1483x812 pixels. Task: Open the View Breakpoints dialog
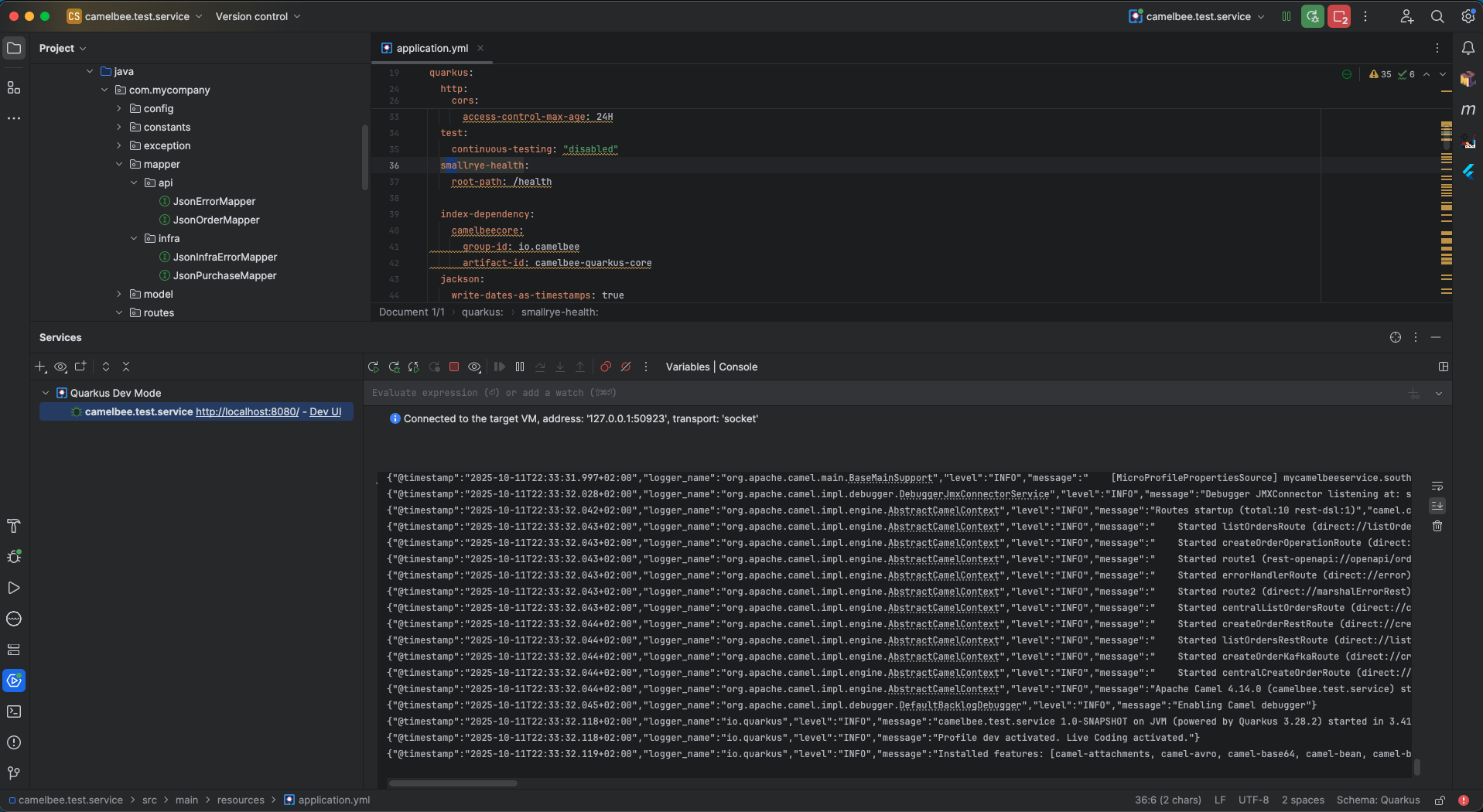coord(606,367)
